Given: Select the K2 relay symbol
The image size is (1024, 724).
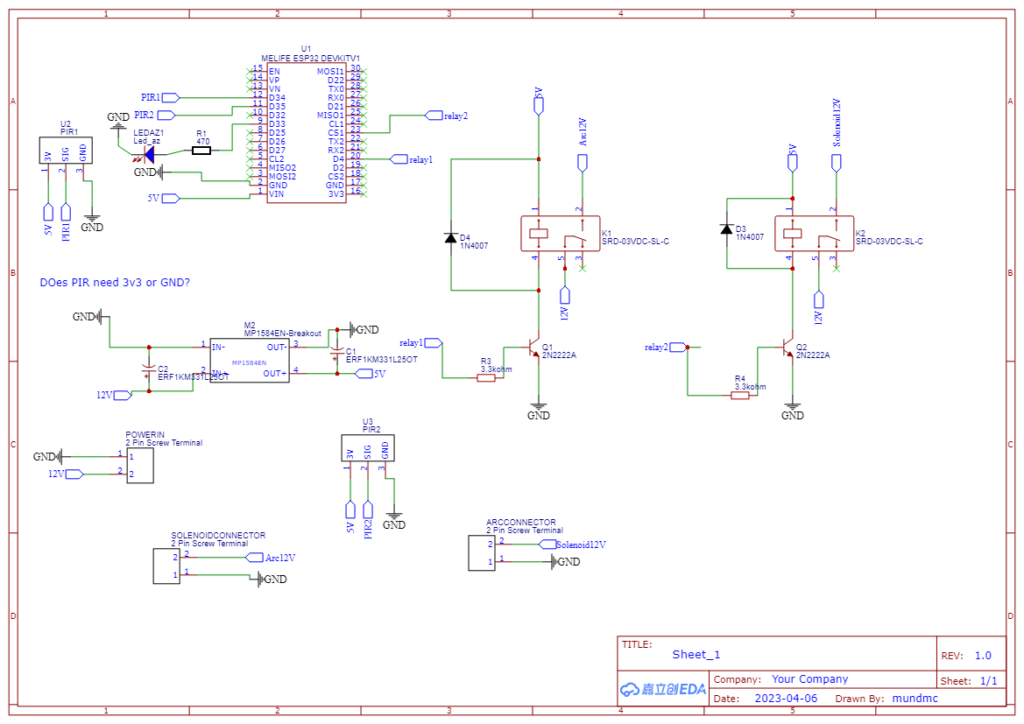Looking at the screenshot, I should point(814,234).
